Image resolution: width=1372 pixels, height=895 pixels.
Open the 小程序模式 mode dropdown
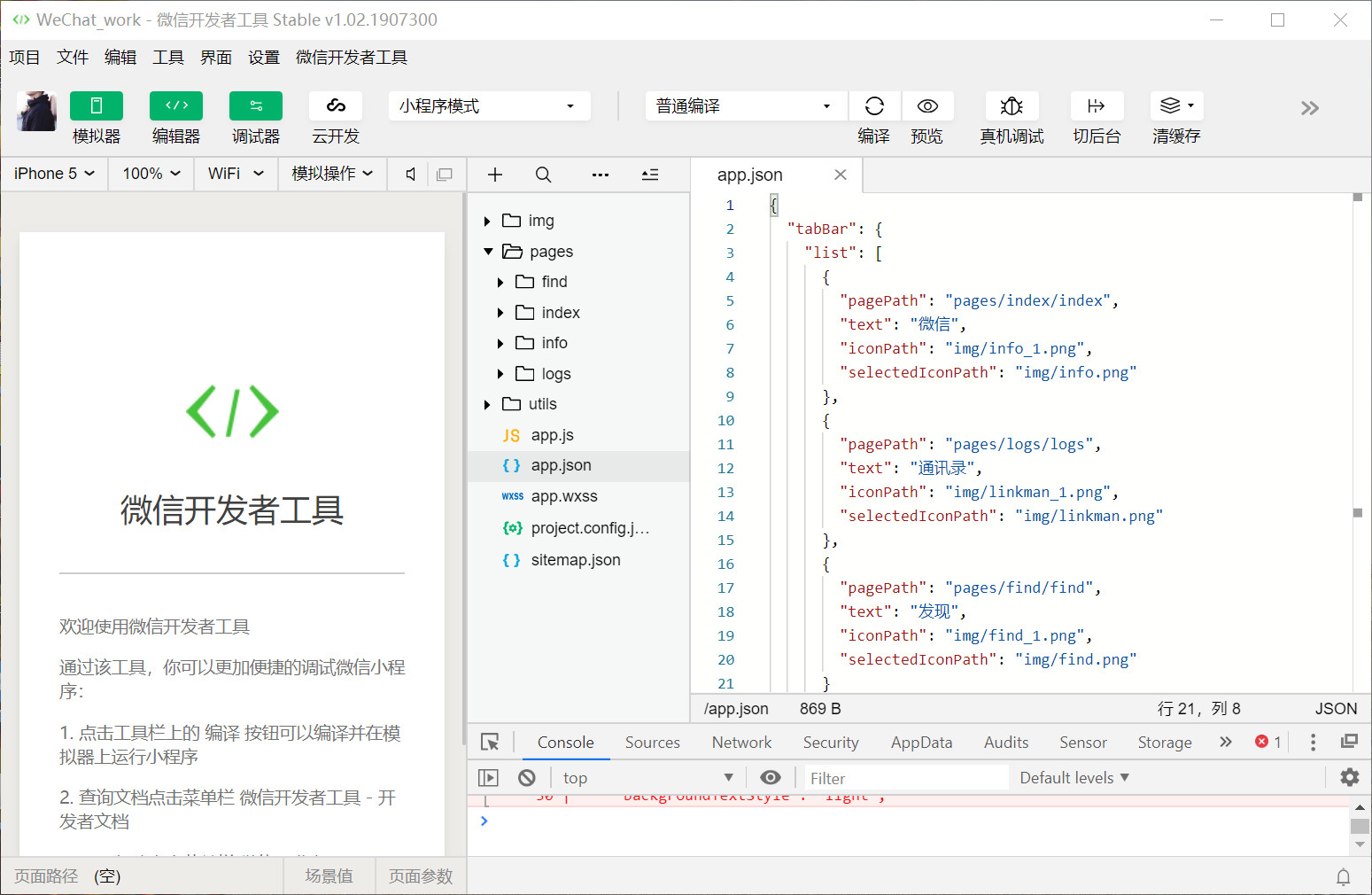pyautogui.click(x=489, y=106)
